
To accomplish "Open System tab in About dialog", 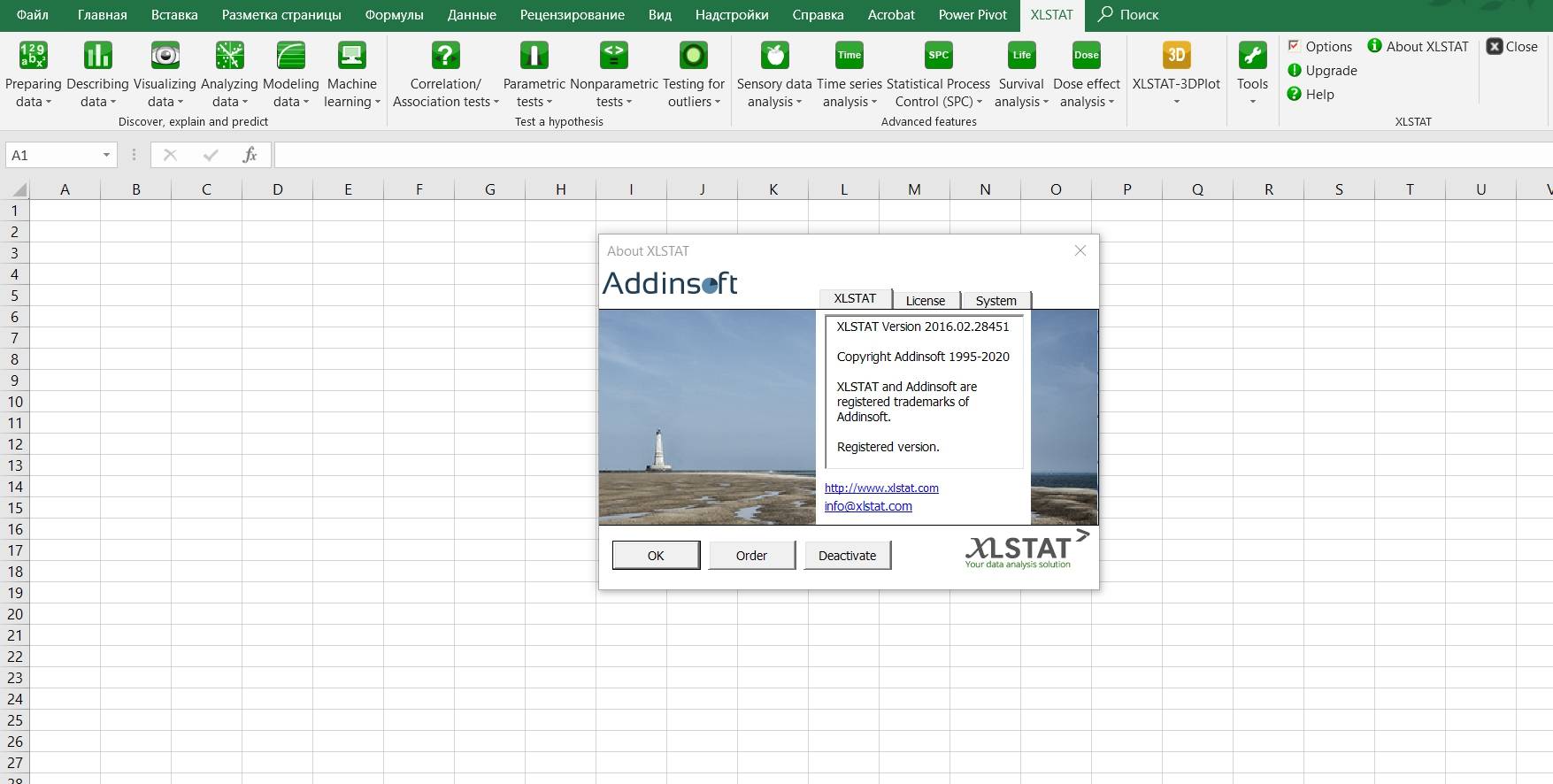I will (x=996, y=300).
